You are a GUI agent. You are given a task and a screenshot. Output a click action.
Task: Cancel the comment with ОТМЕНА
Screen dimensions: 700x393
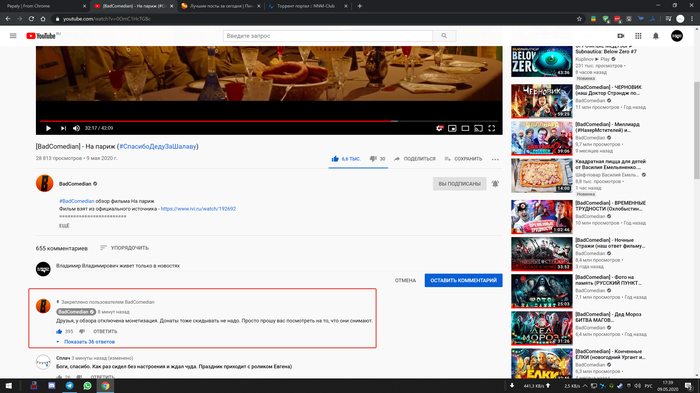405,280
